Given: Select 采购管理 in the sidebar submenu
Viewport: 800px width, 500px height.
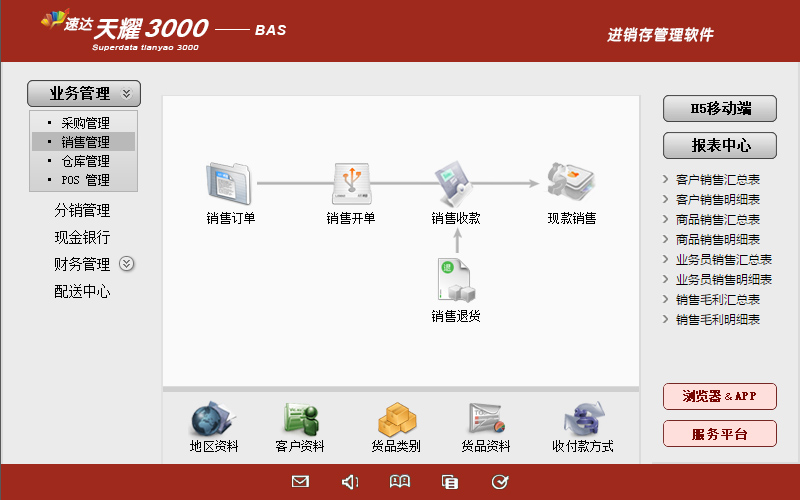Looking at the screenshot, I should [85, 124].
